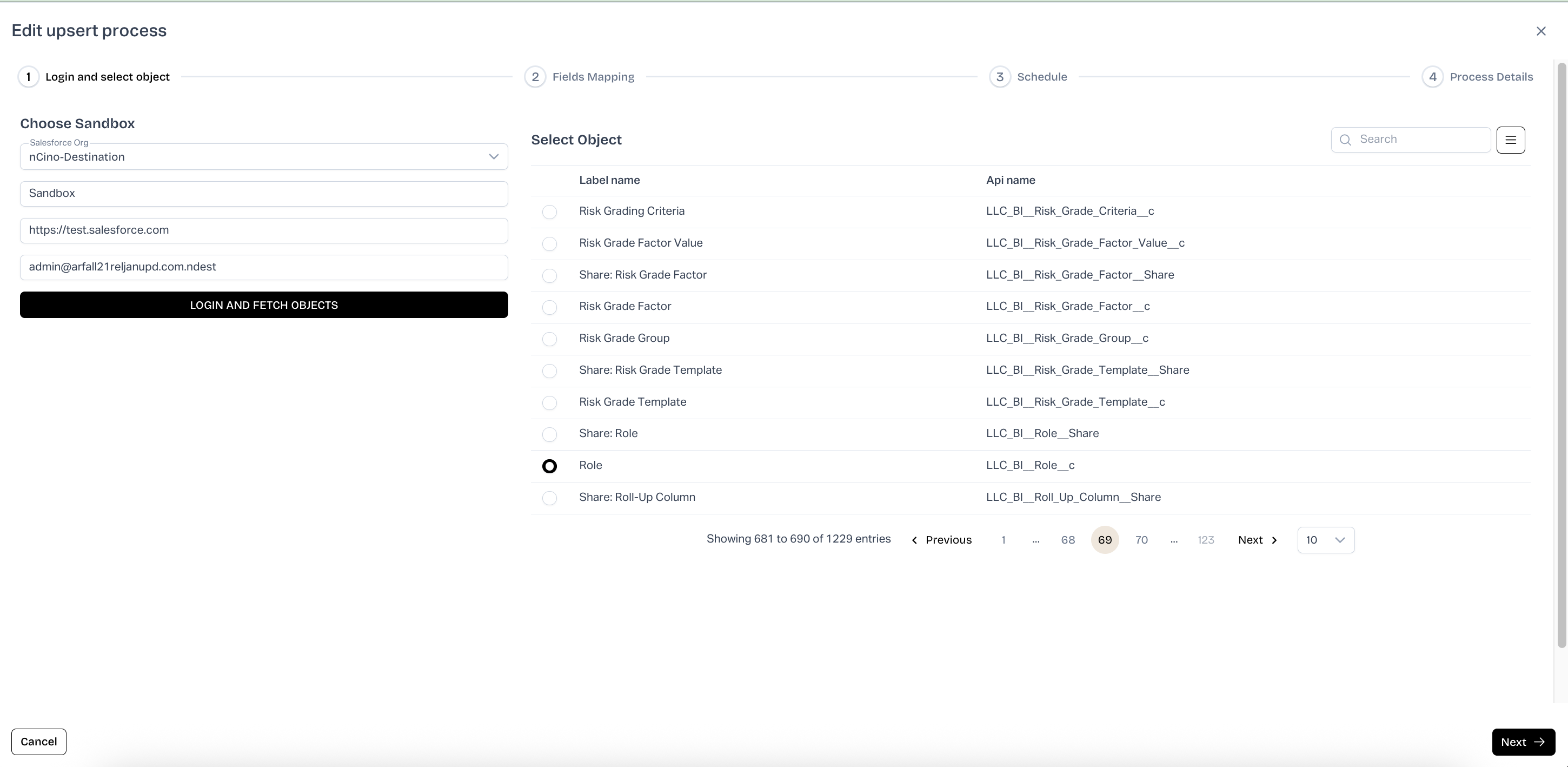Select the Risk Grading Criteria radio button
This screenshot has height=767, width=1568.
point(549,212)
